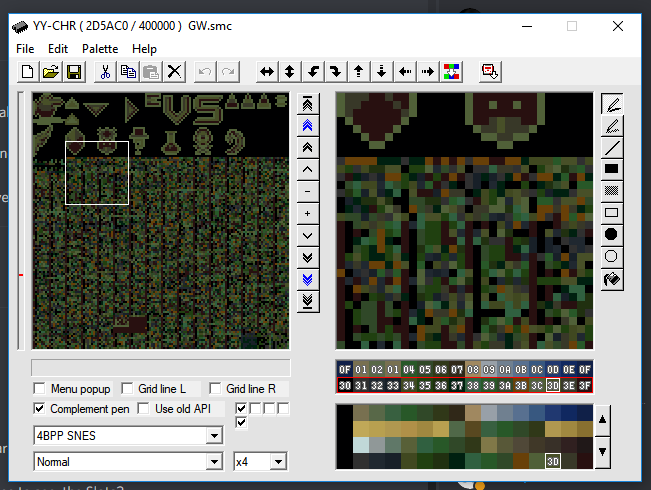Flip tile vertically with the up-down arrow icon
Viewport: 651px width, 490px height.
coord(290,72)
